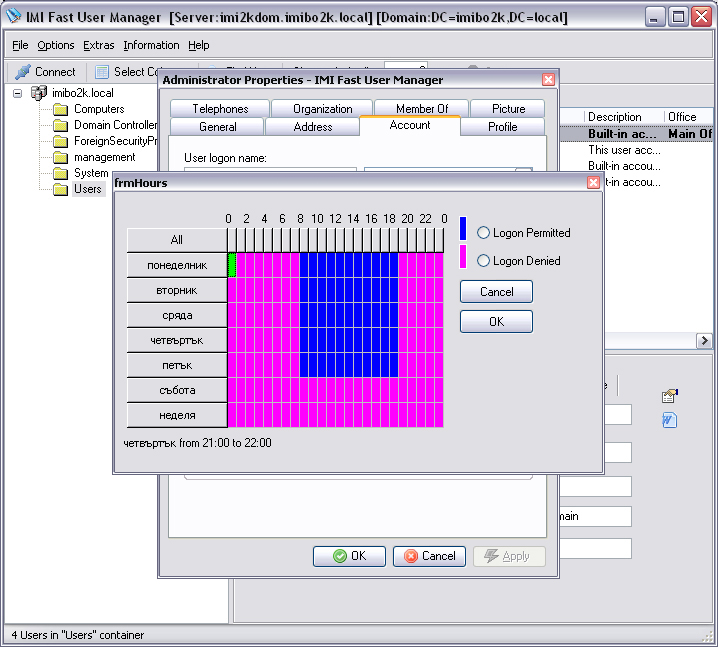Click Cancel in Administrator Properties dialog
The image size is (718, 647).
pyautogui.click(x=430, y=556)
